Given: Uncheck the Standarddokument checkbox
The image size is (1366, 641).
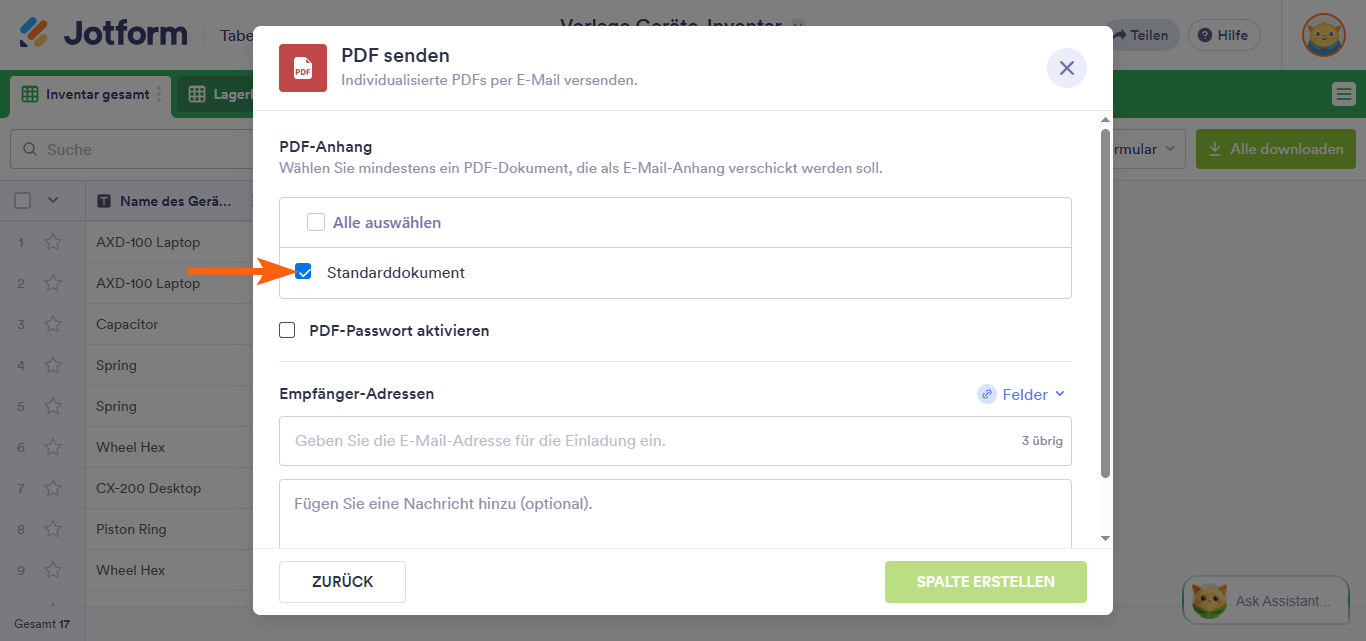Looking at the screenshot, I should (303, 271).
